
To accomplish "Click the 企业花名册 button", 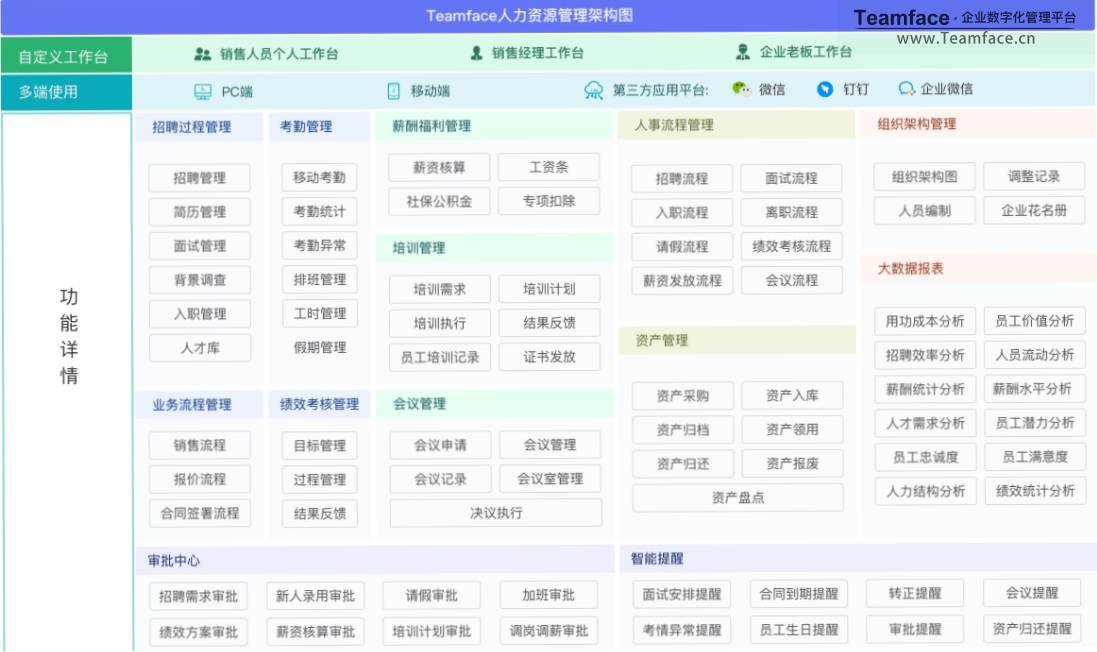I will 1034,211.
